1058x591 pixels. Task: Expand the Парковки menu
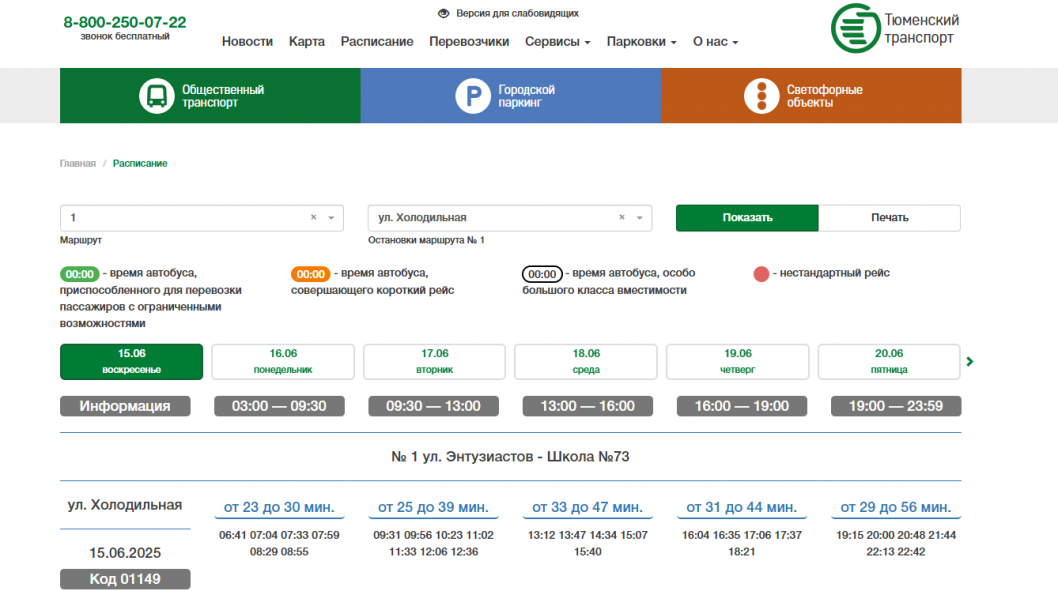coord(641,42)
